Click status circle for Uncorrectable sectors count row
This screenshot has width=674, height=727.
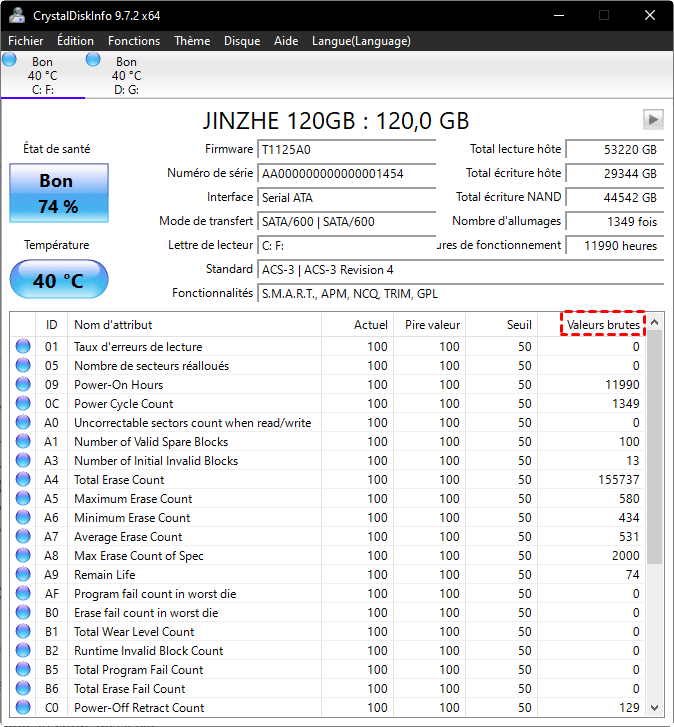coord(23,422)
